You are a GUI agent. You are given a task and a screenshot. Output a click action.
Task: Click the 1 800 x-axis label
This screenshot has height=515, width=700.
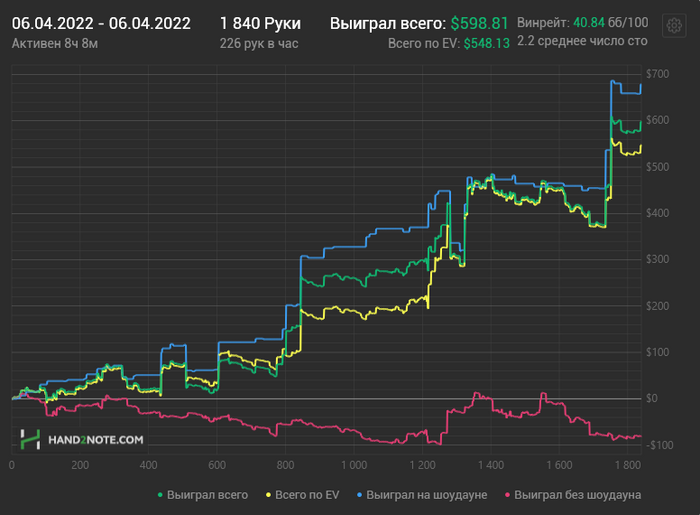click(x=628, y=465)
